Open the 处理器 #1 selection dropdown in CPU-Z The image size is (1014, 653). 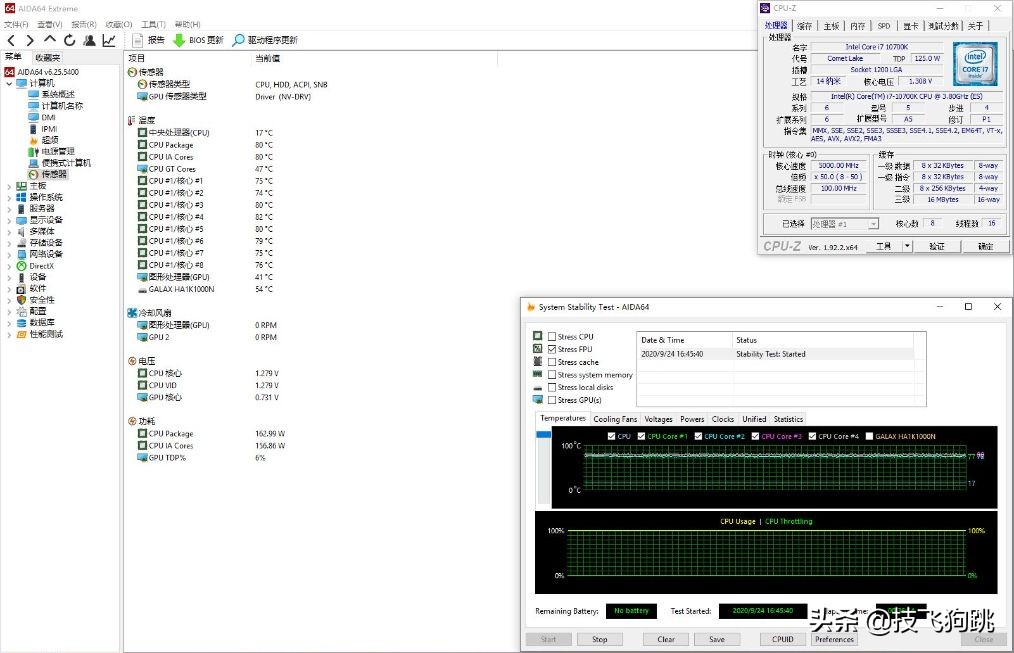click(x=873, y=225)
